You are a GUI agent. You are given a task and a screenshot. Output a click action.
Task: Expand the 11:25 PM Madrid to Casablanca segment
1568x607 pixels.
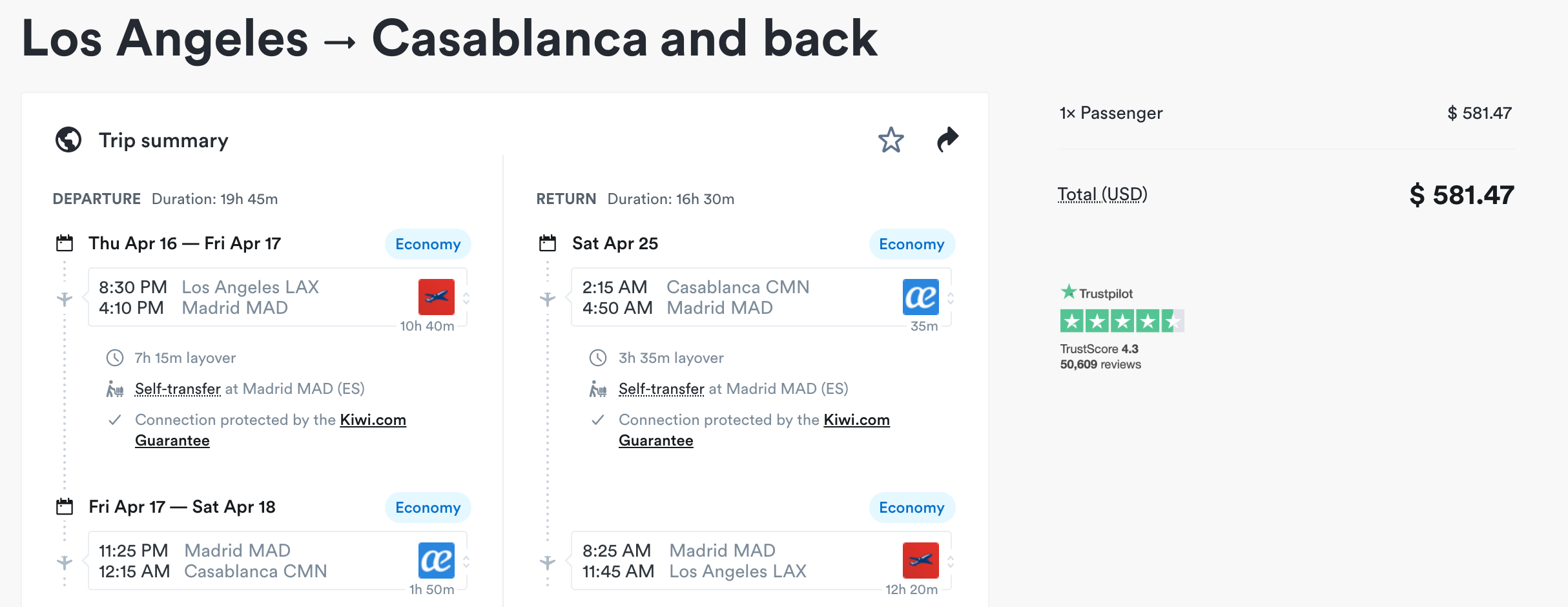pyautogui.click(x=466, y=561)
